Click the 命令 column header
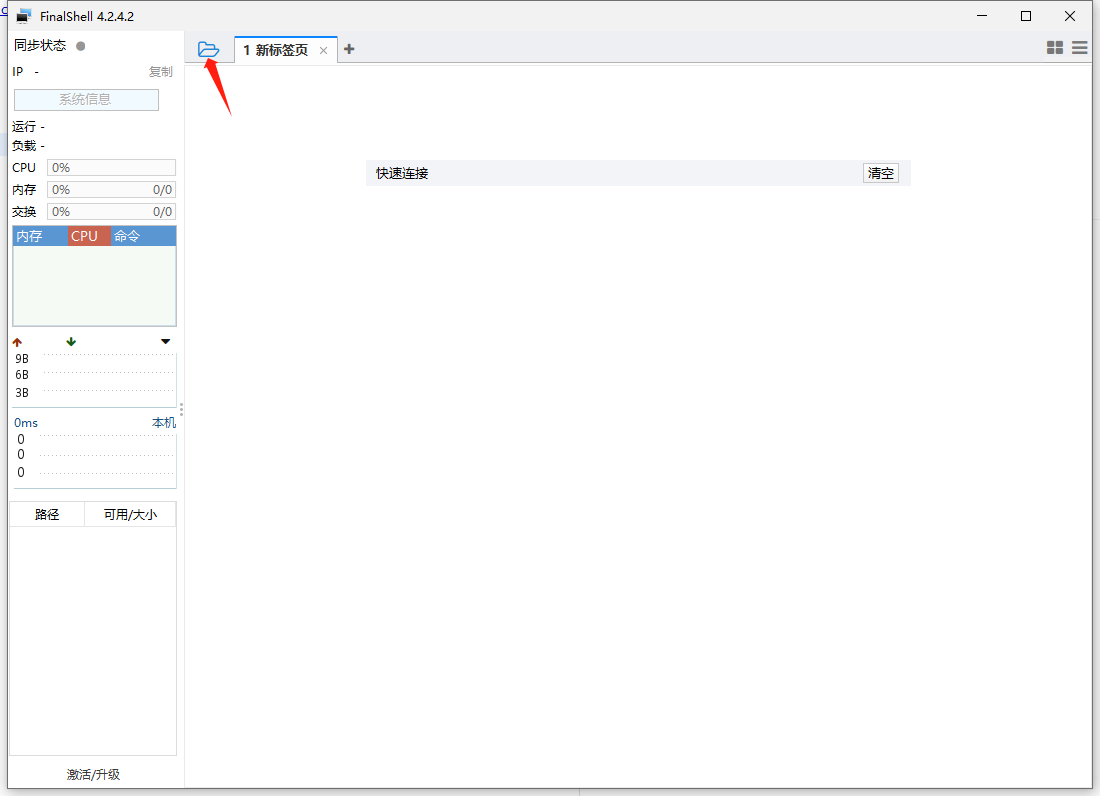The image size is (1100, 796). [128, 236]
